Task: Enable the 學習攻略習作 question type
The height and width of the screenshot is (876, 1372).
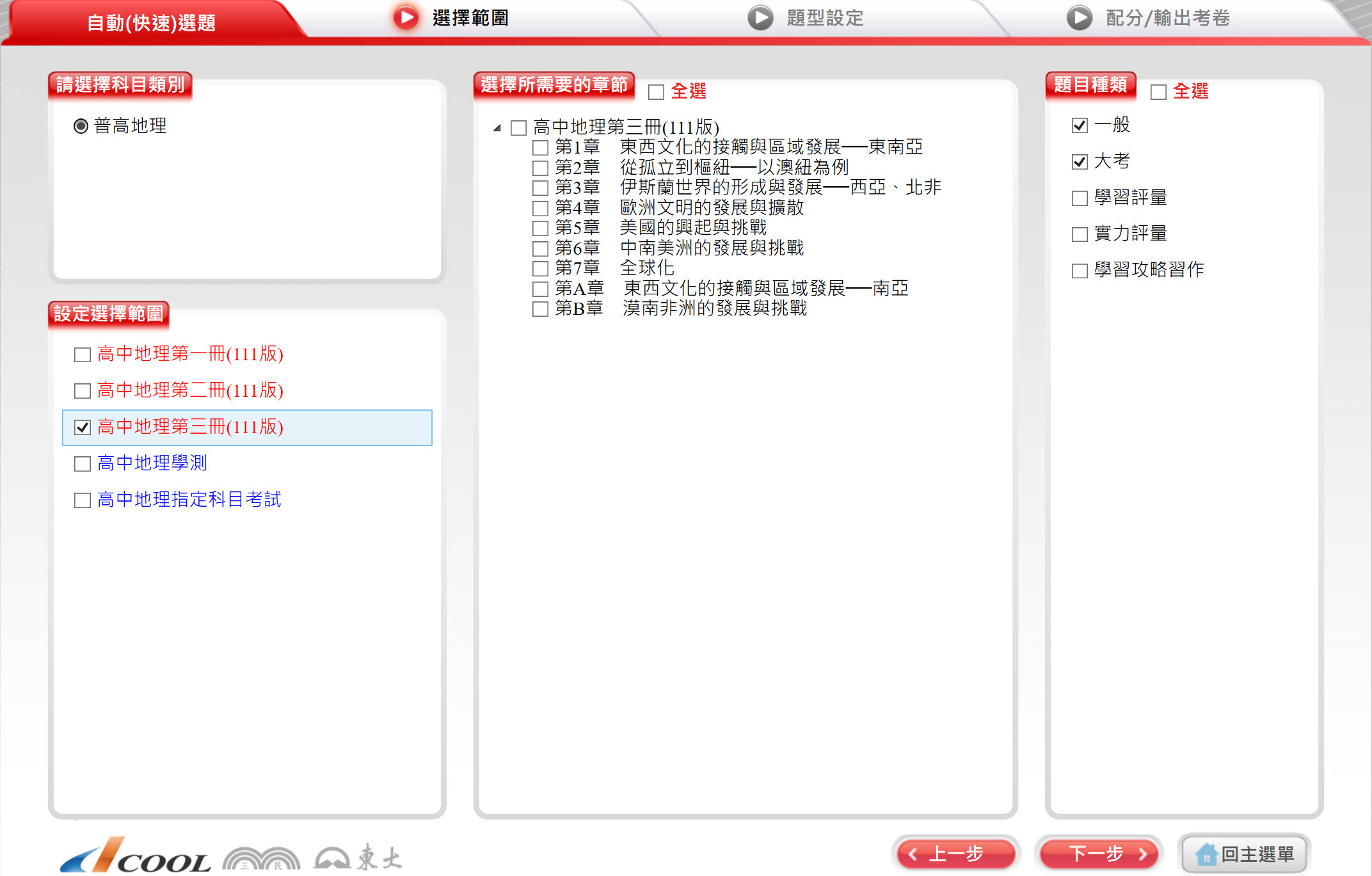Action: (1080, 271)
